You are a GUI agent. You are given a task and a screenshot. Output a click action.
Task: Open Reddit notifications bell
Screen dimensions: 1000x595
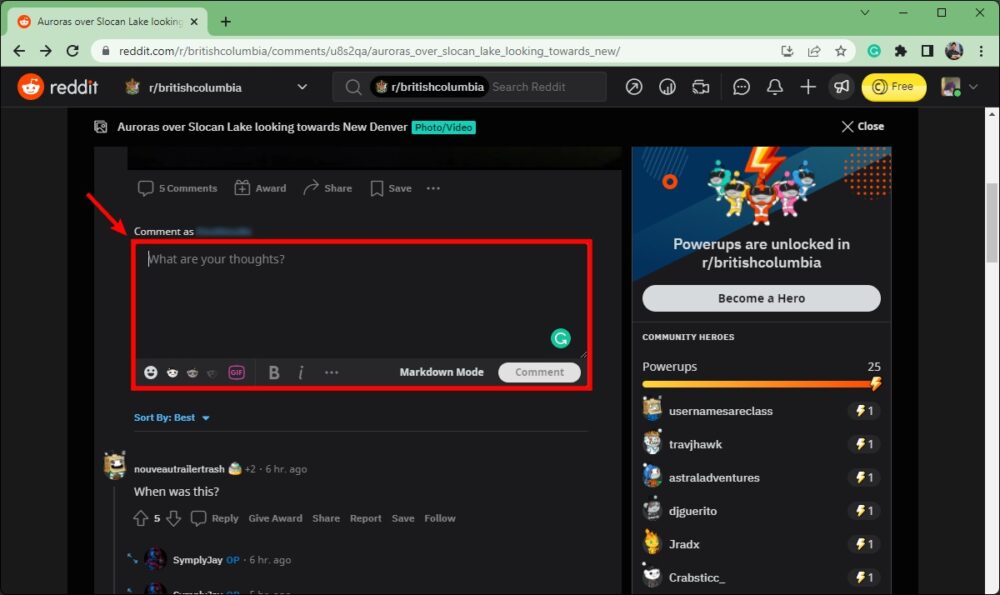pos(774,87)
